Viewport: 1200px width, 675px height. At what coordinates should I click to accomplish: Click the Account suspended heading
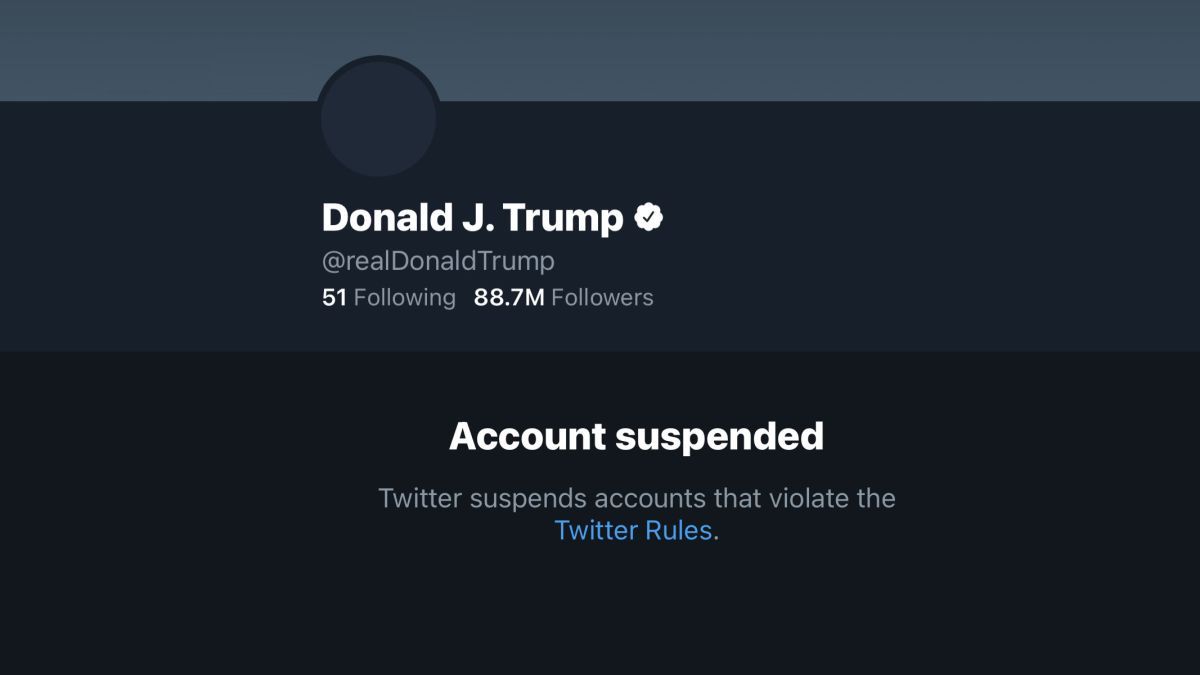tap(636, 437)
